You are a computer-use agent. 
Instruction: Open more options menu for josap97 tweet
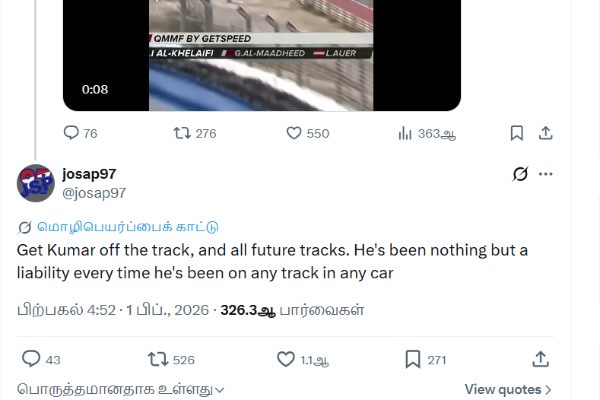pyautogui.click(x=546, y=174)
